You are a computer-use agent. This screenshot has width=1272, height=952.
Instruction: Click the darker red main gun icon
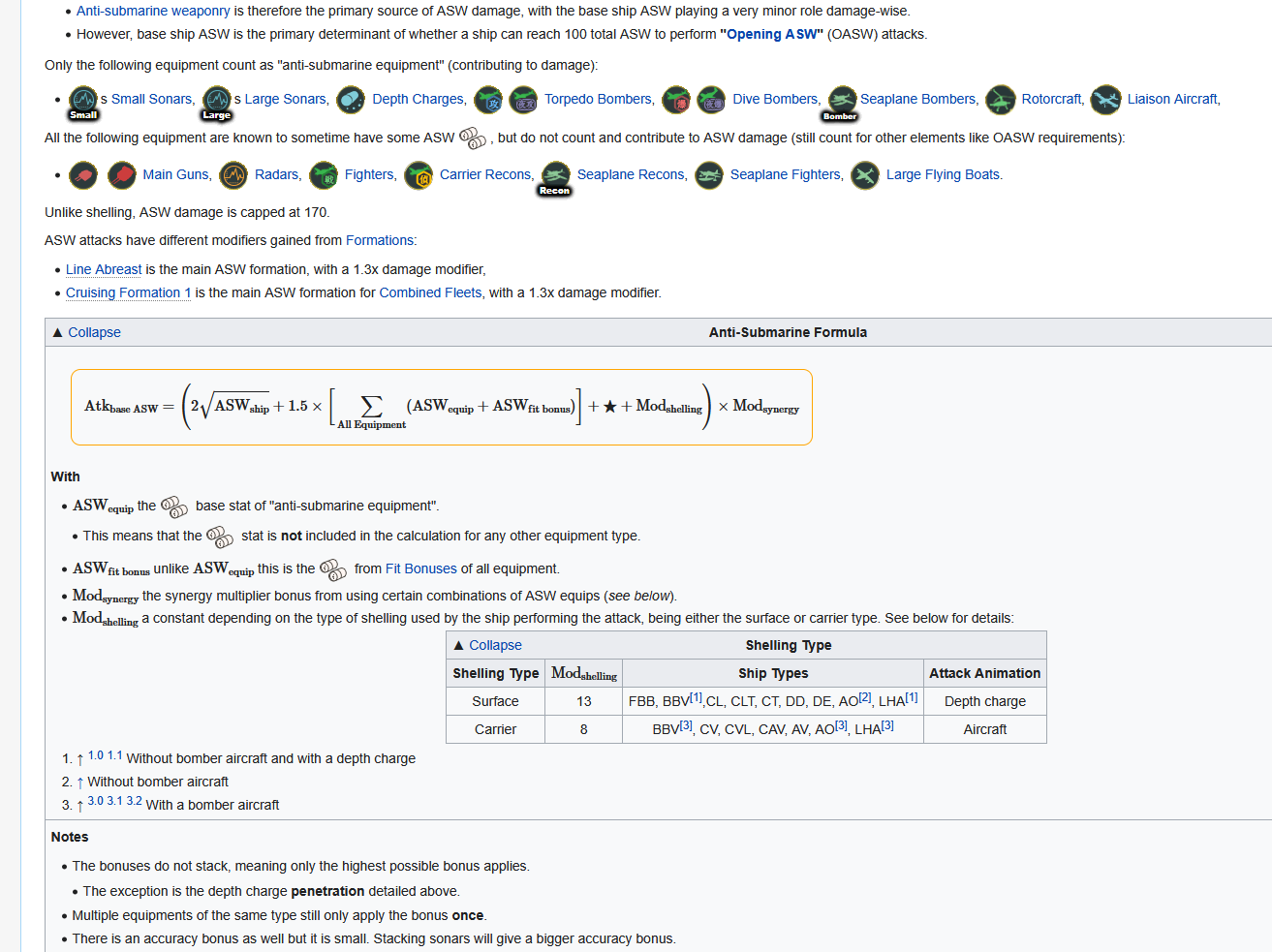[83, 174]
